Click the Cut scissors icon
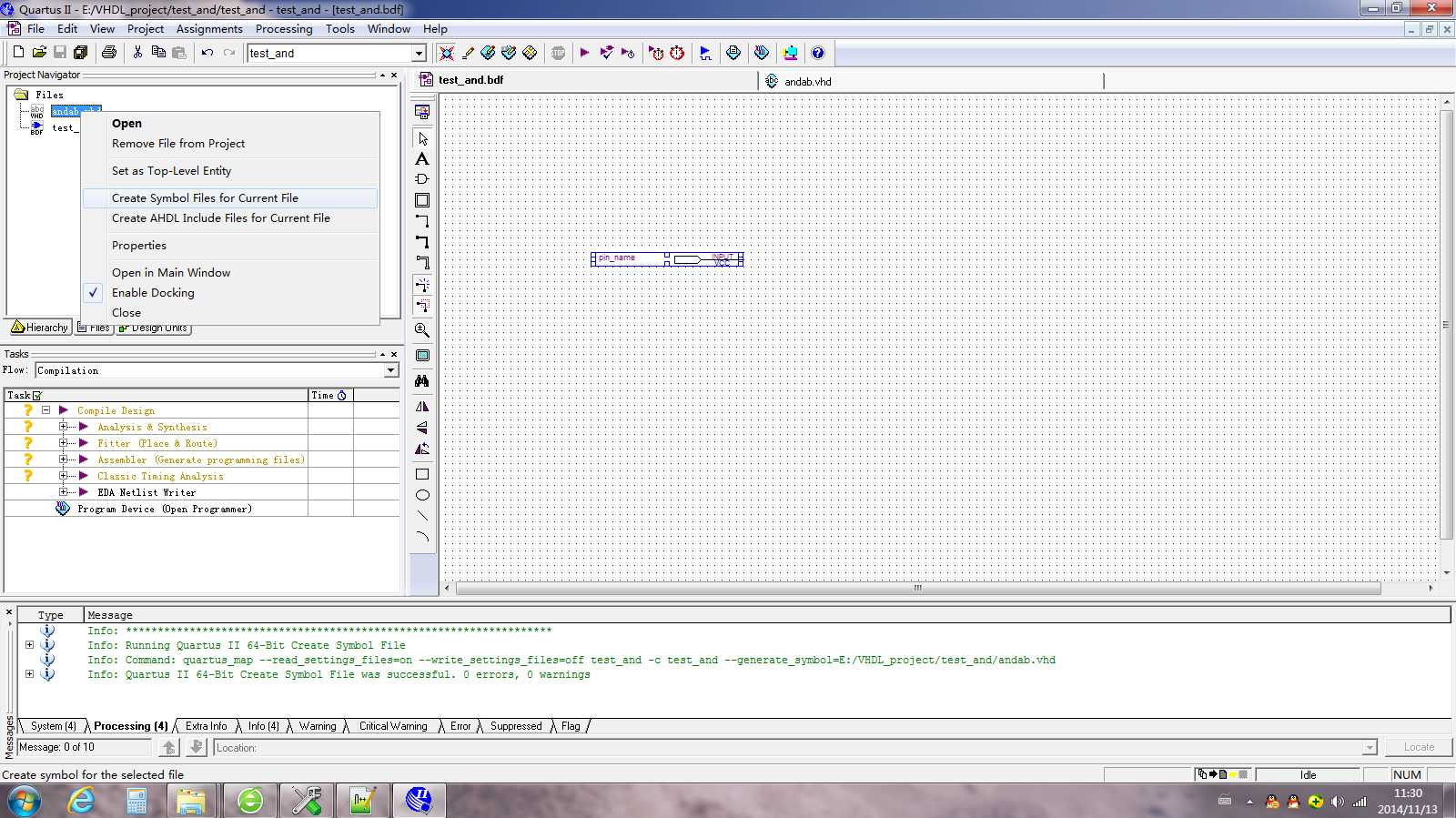This screenshot has height=818, width=1456. pos(137,53)
